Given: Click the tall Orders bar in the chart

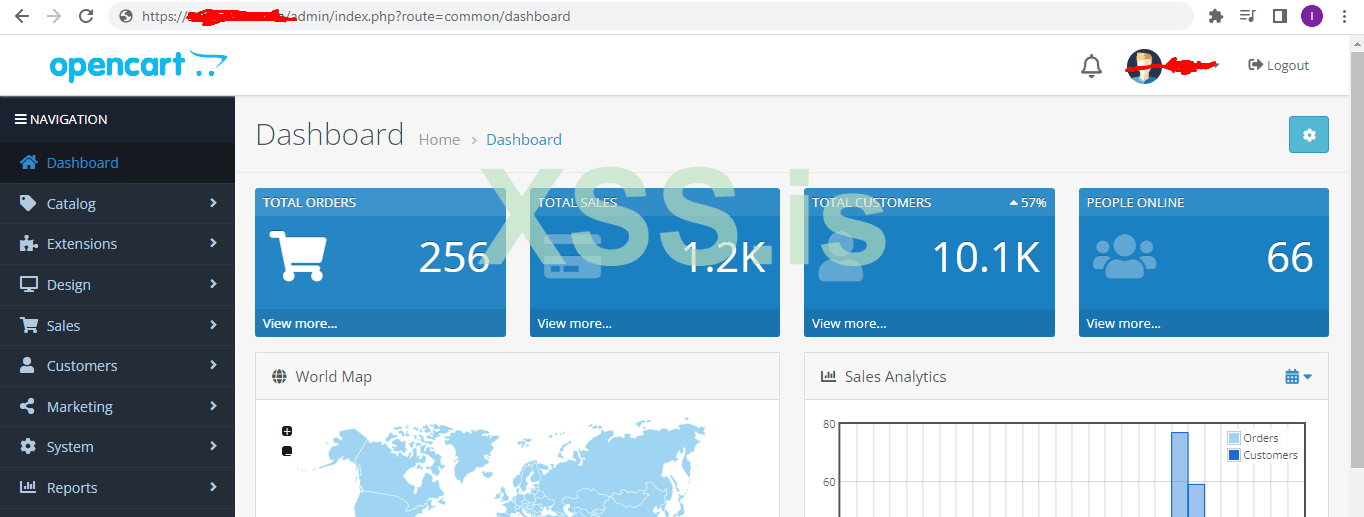Looking at the screenshot, I should point(1180,474).
